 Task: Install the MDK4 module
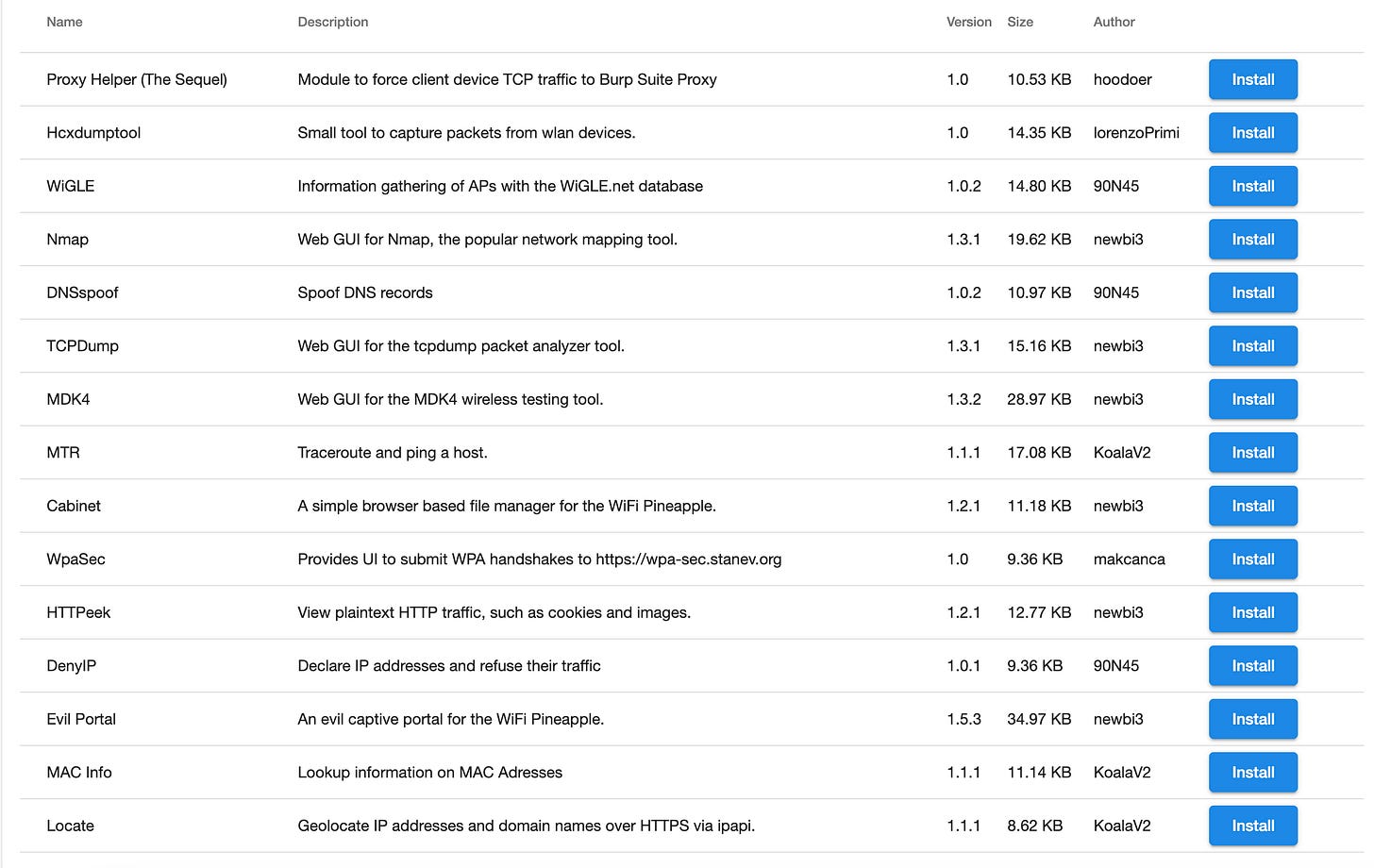pyautogui.click(x=1252, y=399)
